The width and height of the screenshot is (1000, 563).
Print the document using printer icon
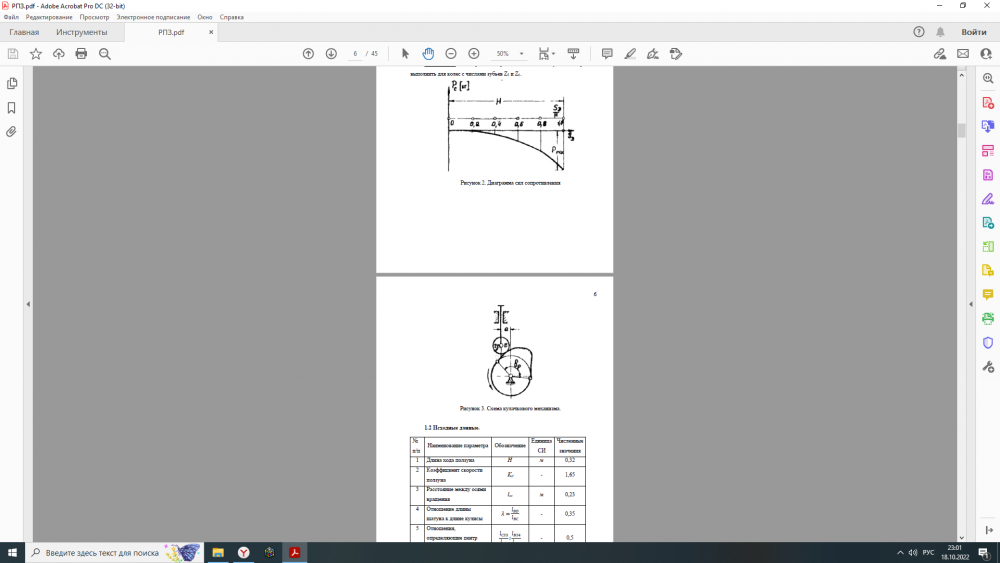[x=81, y=54]
